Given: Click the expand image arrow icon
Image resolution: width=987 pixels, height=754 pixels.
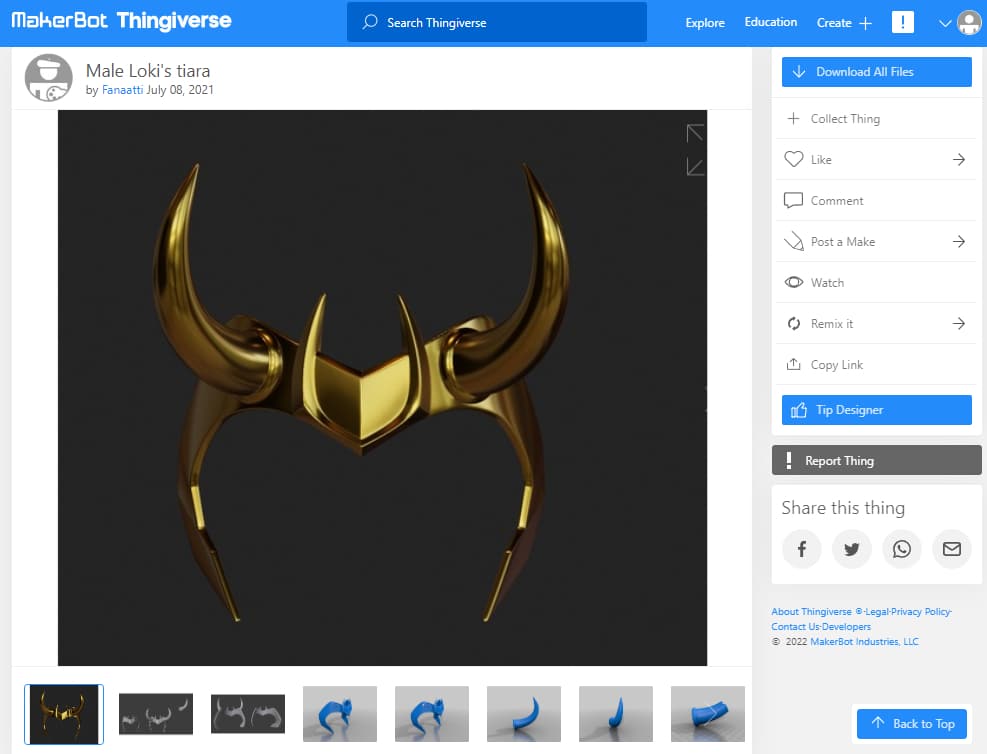Looking at the screenshot, I should pos(695,133).
